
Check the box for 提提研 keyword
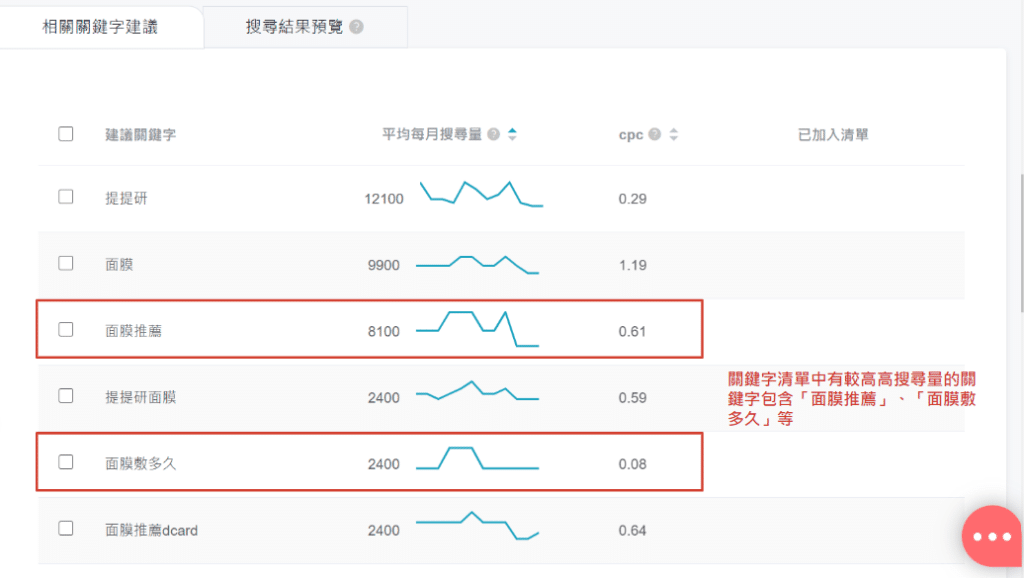[x=66, y=197]
